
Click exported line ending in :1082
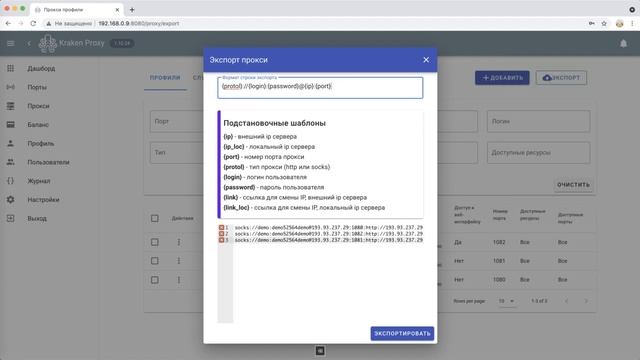(329, 234)
